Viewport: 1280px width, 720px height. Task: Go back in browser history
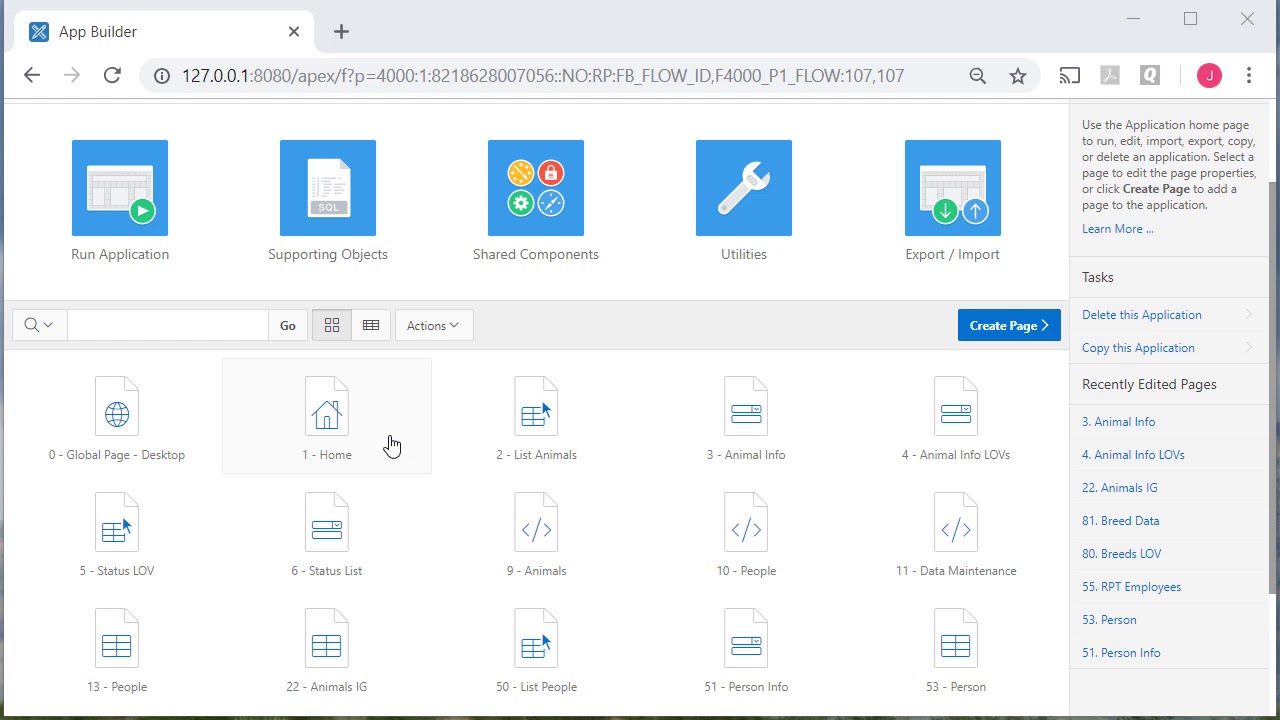(x=32, y=75)
